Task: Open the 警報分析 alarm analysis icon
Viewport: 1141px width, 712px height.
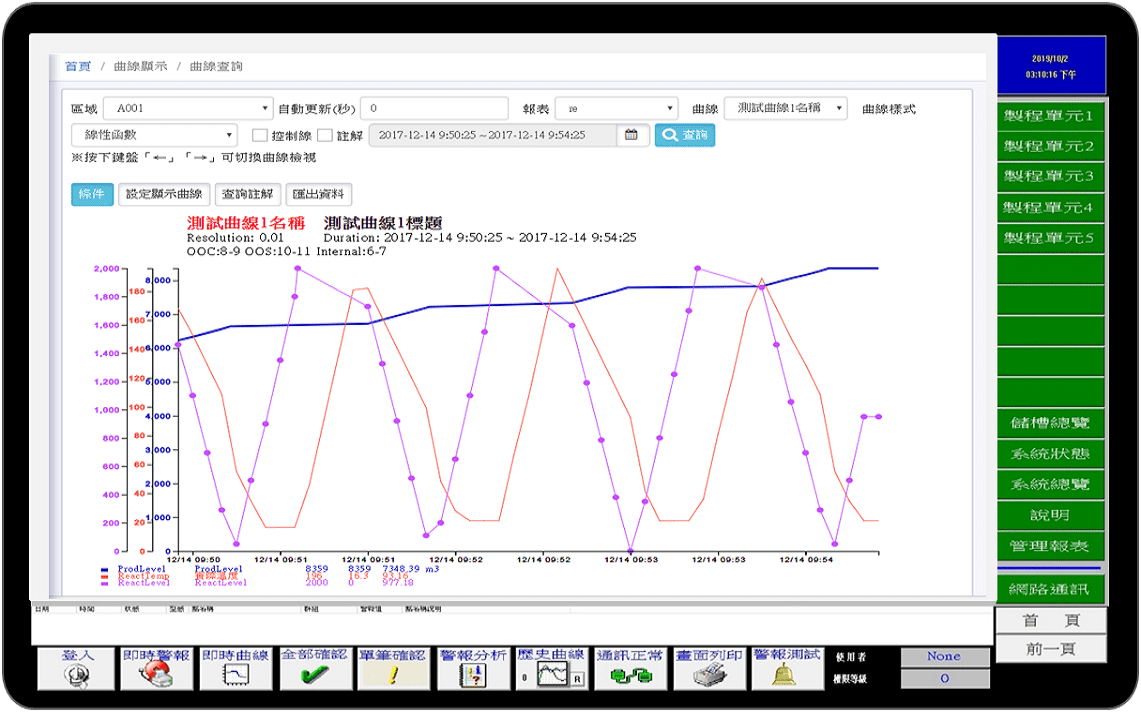Action: (472, 674)
